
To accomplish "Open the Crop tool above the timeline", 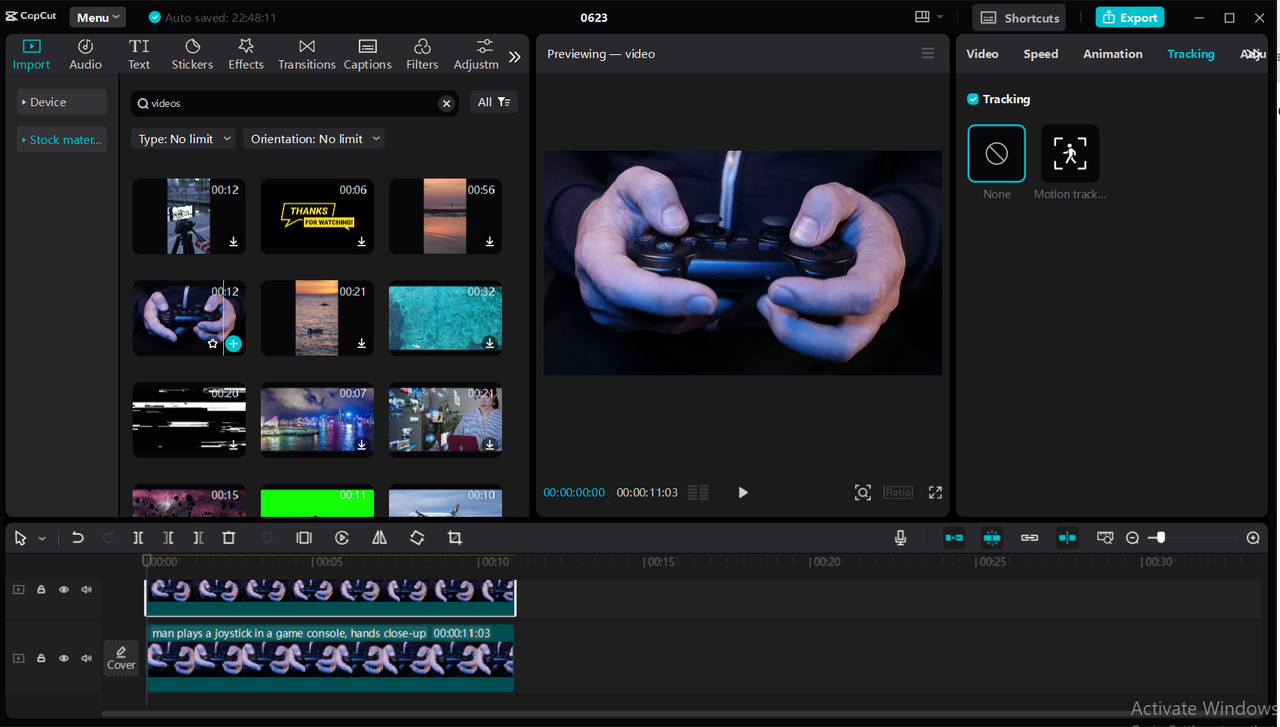I will (455, 537).
